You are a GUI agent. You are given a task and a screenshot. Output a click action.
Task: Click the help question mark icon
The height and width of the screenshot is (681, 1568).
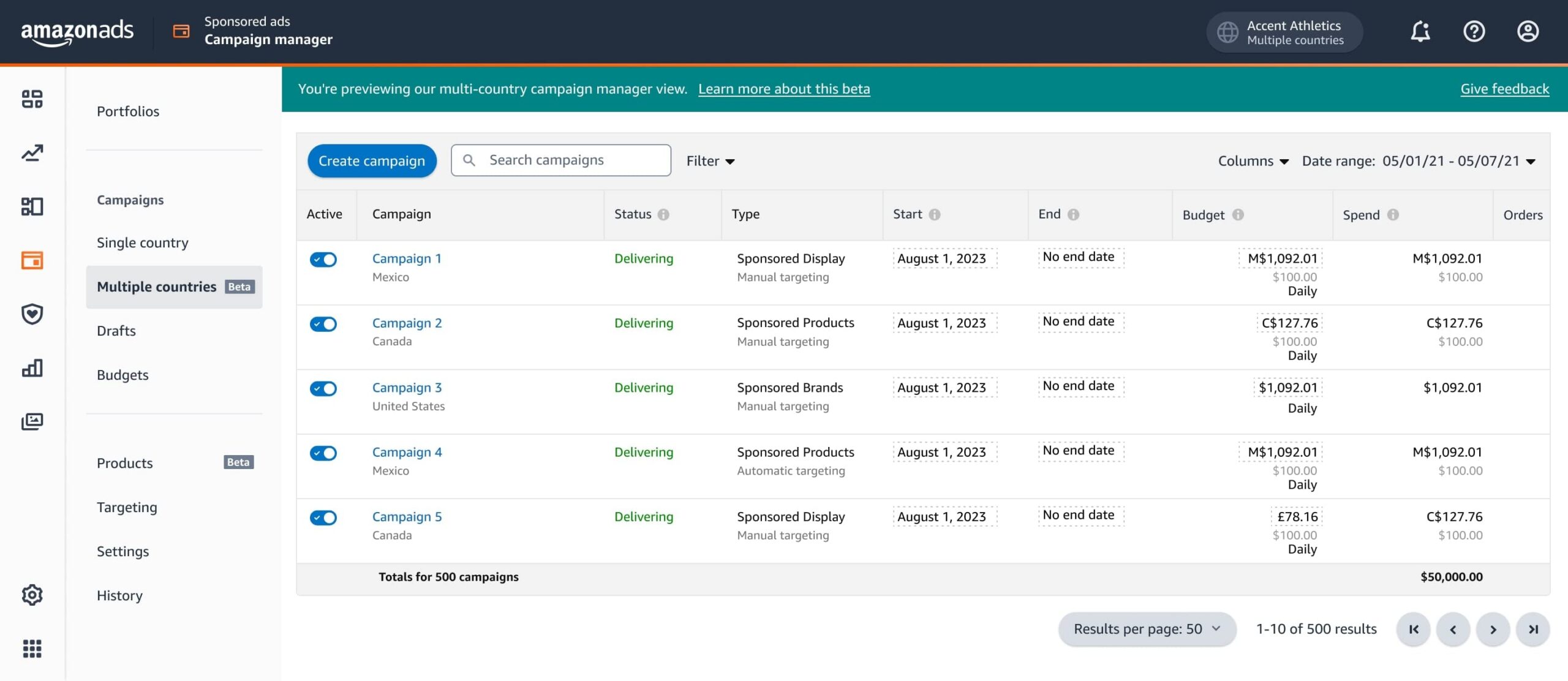(x=1474, y=32)
